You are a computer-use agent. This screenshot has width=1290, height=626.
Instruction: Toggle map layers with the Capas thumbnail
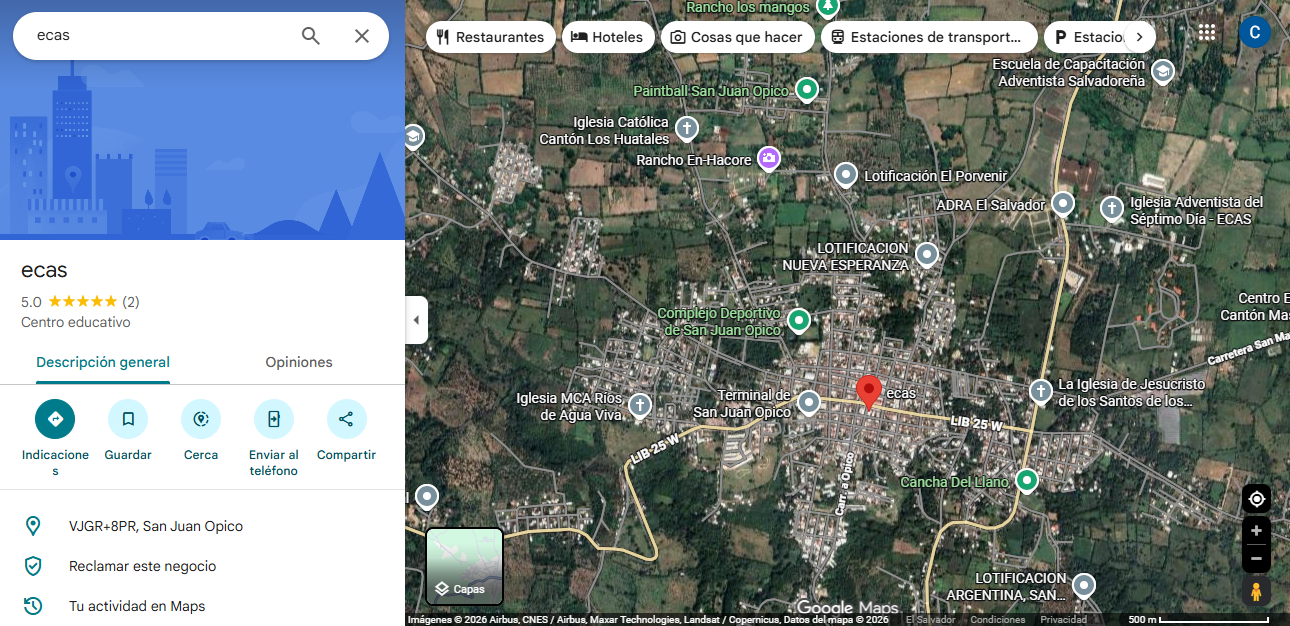(x=465, y=566)
